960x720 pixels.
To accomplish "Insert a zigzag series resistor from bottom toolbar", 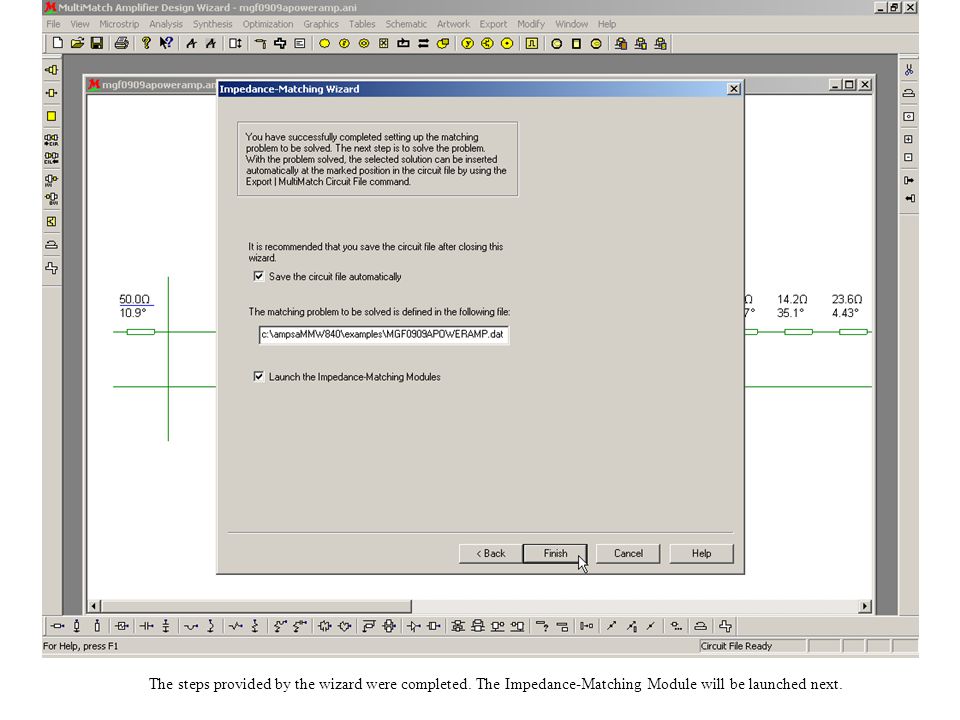I will [x=236, y=626].
